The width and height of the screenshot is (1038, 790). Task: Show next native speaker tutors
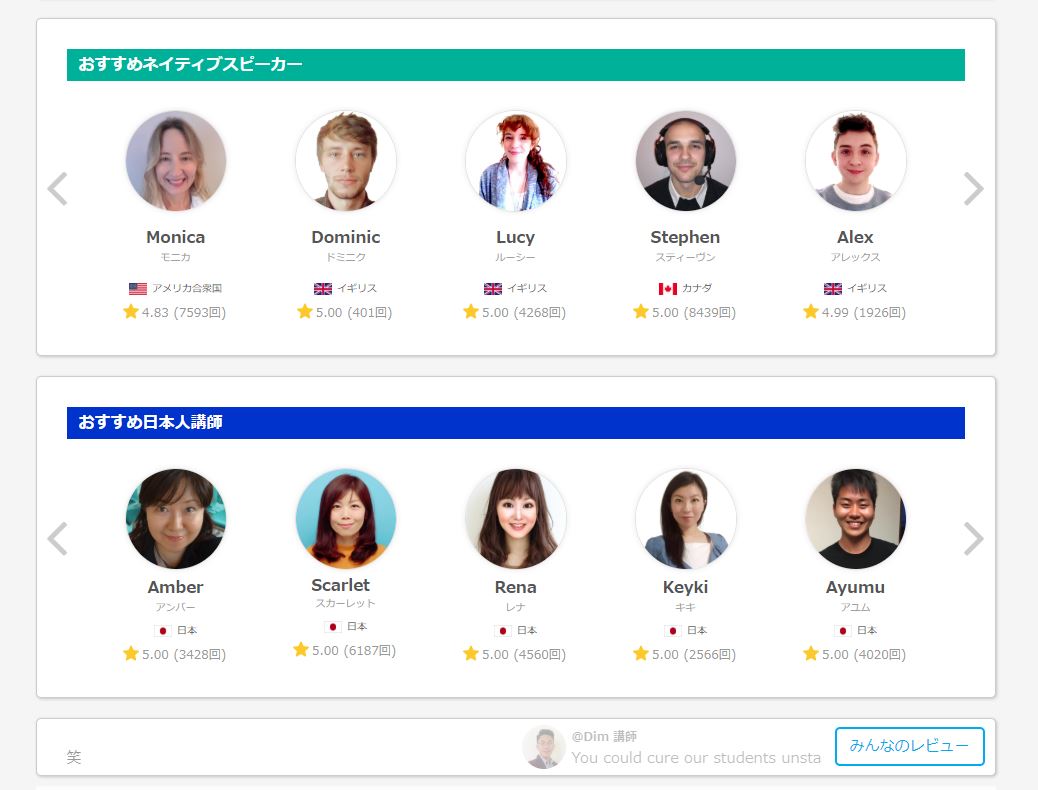click(x=973, y=189)
